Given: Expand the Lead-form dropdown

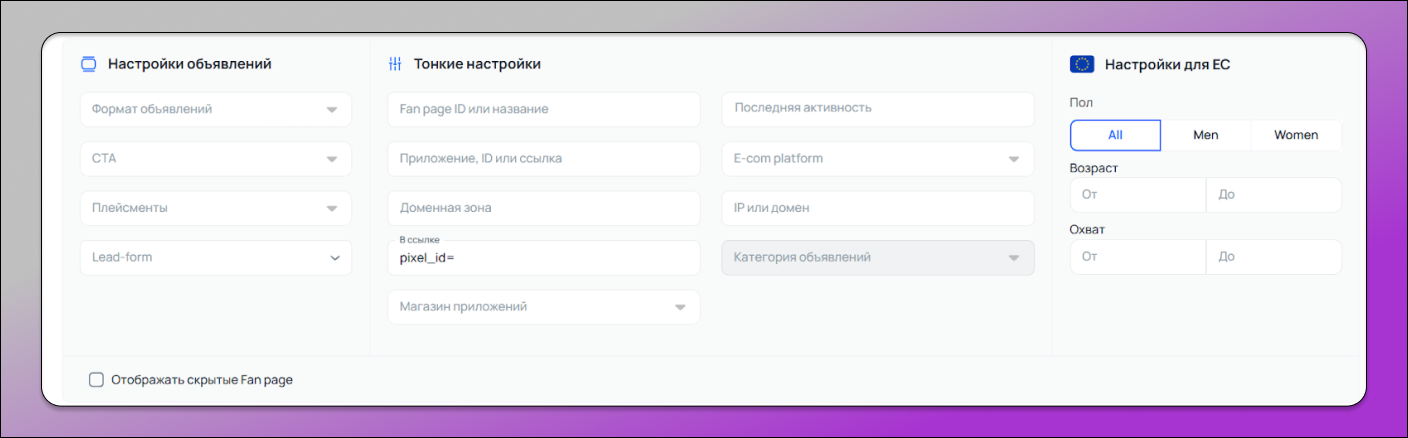Looking at the screenshot, I should pos(215,257).
